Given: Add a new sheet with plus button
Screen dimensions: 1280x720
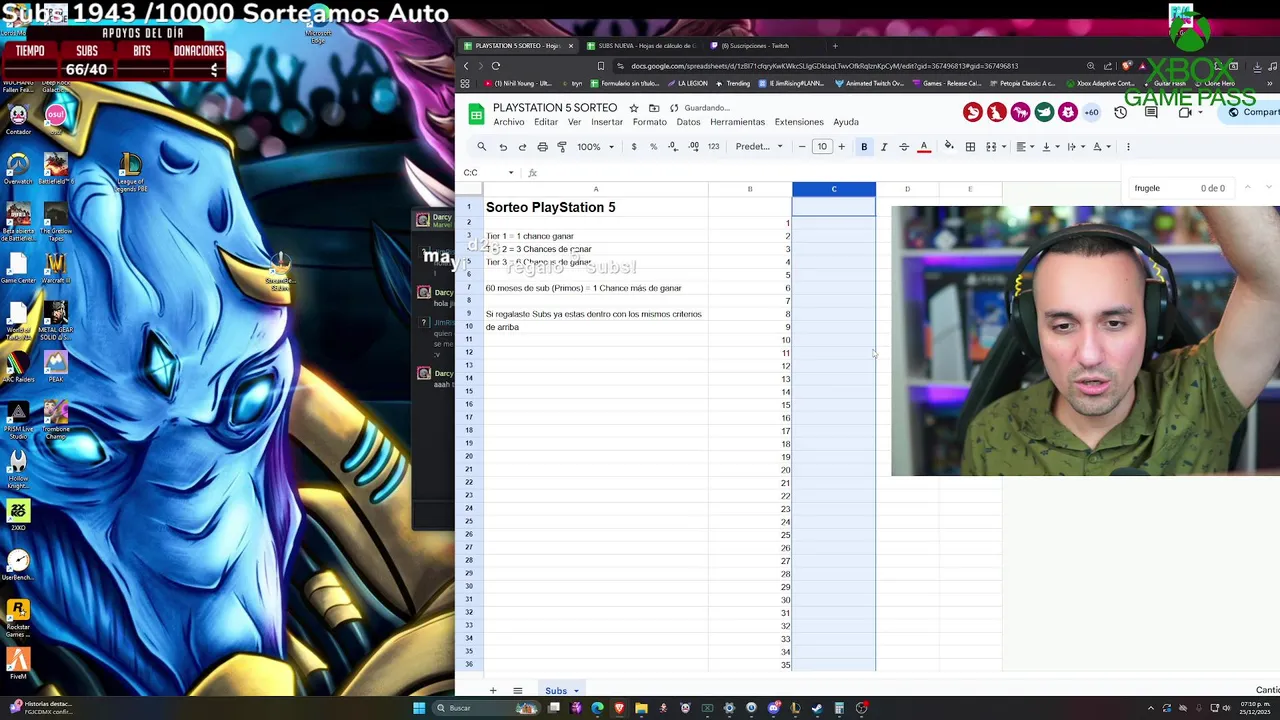Looking at the screenshot, I should (492, 690).
